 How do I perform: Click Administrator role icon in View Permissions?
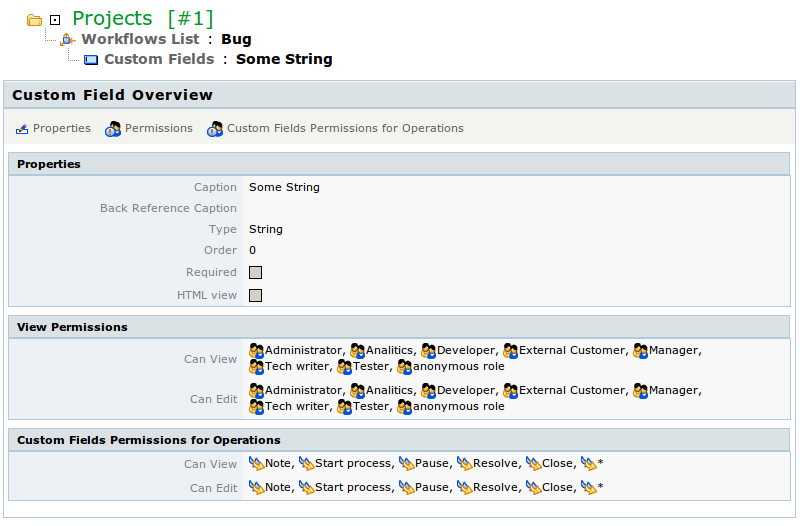pos(256,350)
